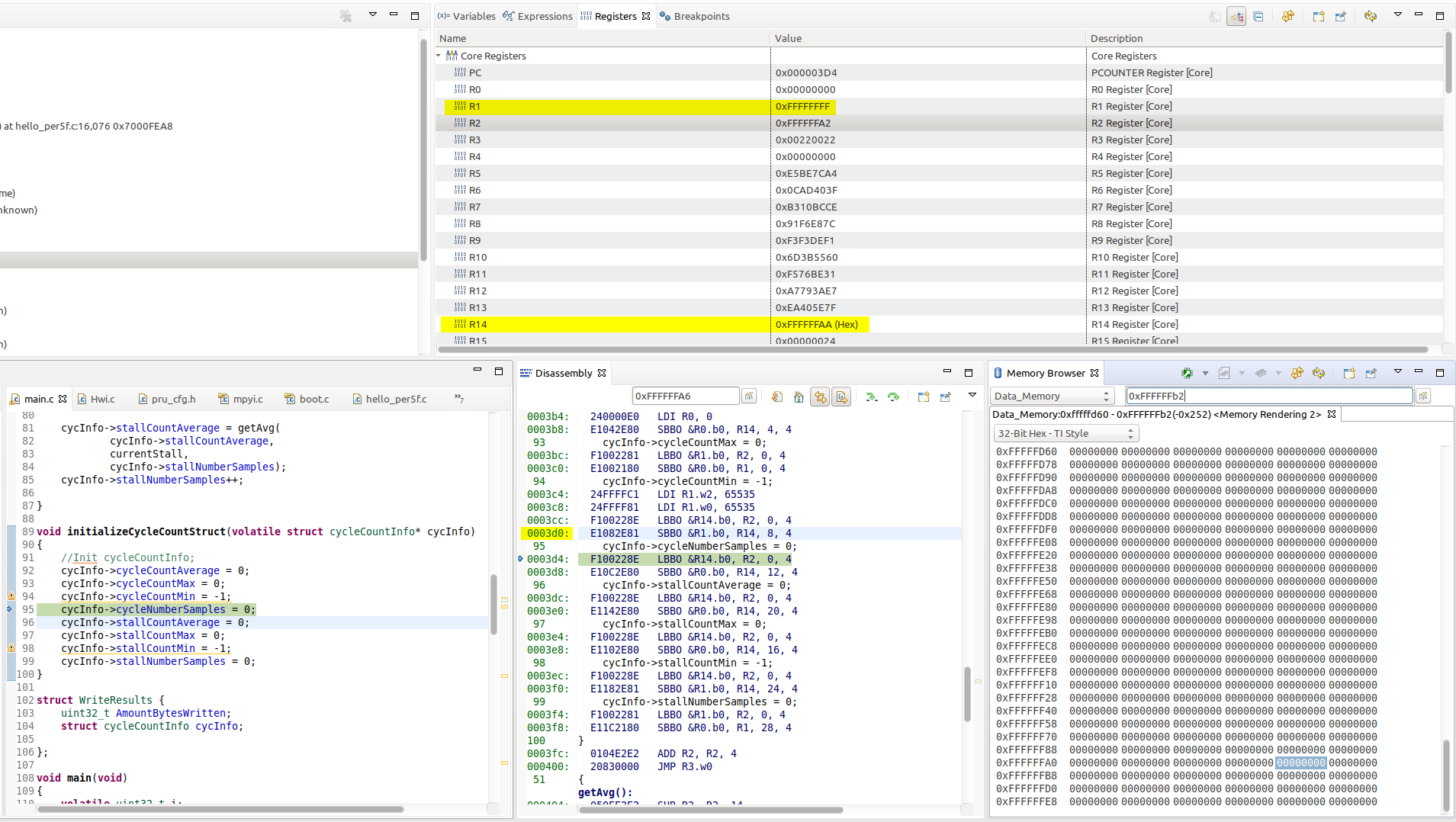Open the 32-Bit Hex - TI Style dropdown

point(1065,433)
